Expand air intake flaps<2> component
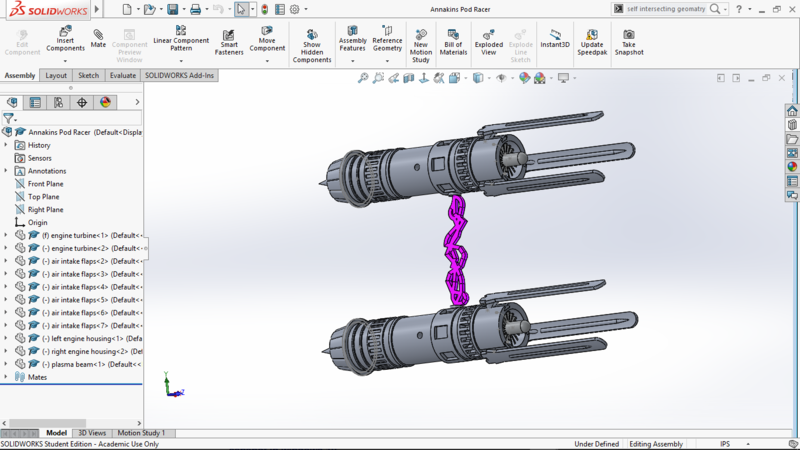 click(x=6, y=261)
